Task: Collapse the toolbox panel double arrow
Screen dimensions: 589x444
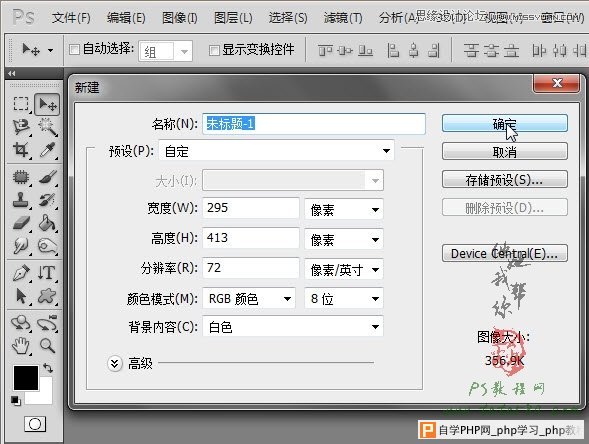Action: (12, 74)
